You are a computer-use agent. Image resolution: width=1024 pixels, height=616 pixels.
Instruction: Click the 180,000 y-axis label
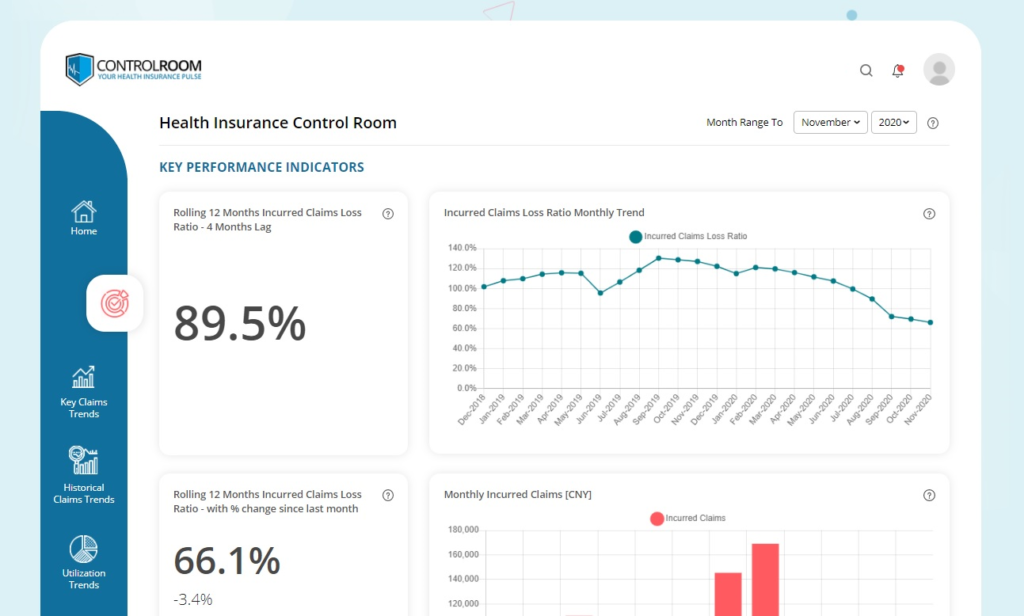(x=464, y=530)
